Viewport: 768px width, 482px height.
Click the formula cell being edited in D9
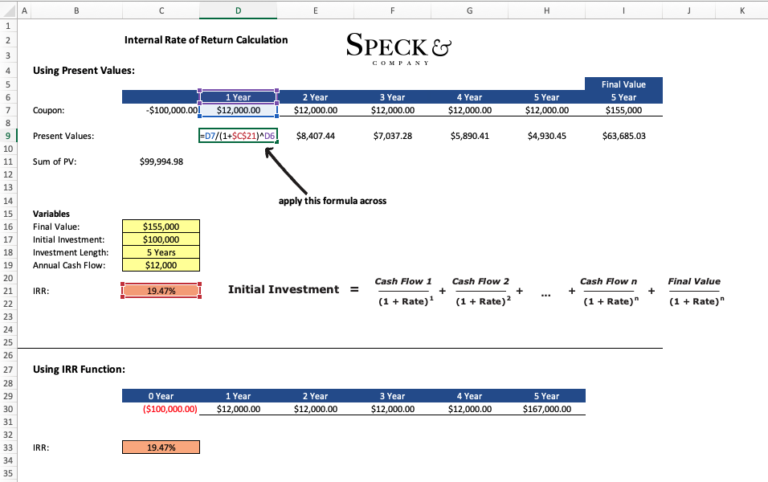[238, 135]
